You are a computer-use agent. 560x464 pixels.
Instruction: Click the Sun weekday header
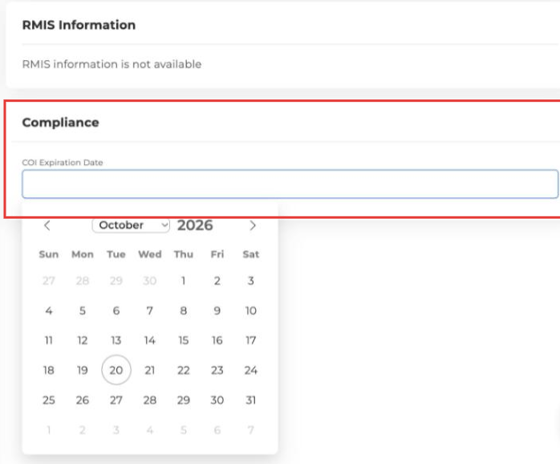pos(49,254)
